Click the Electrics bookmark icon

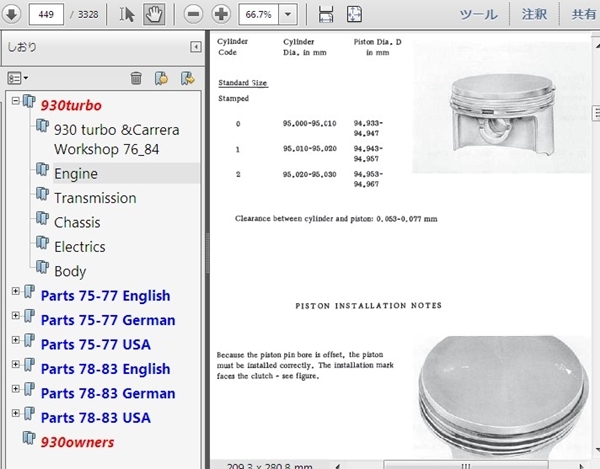[42, 243]
